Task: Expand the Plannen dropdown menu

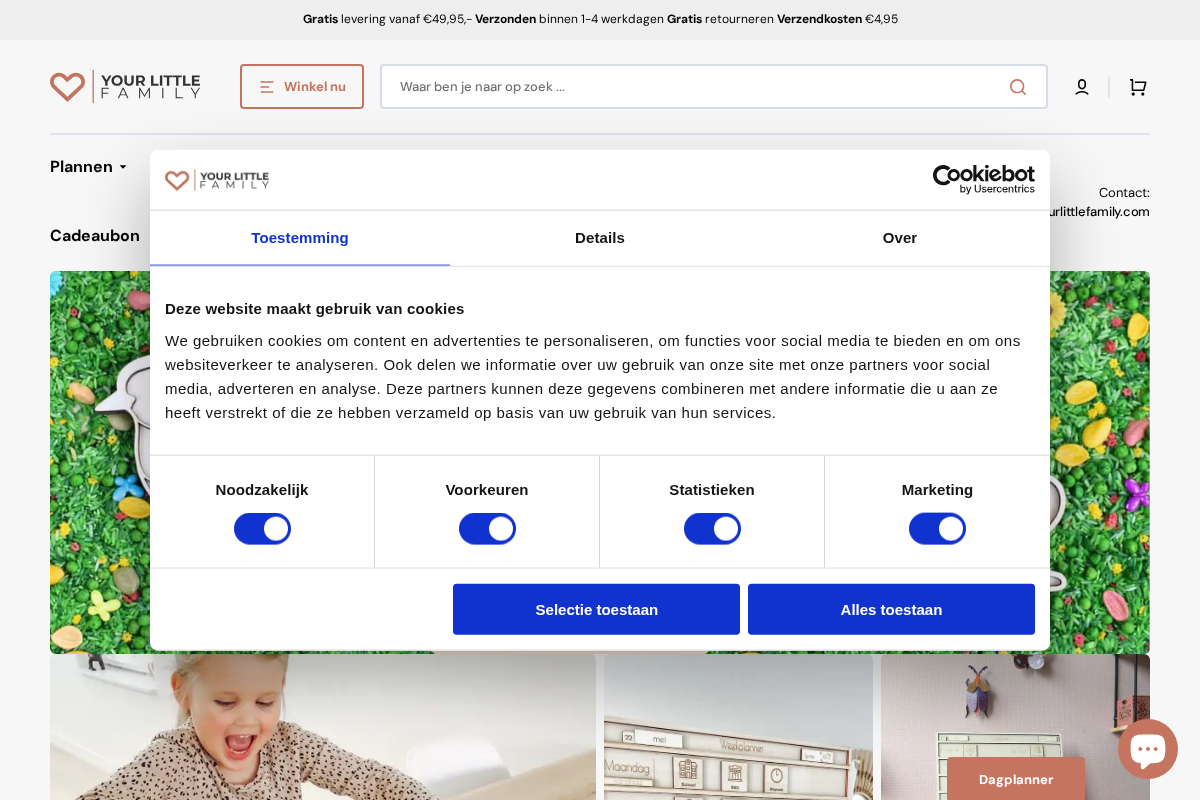Action: coord(88,167)
